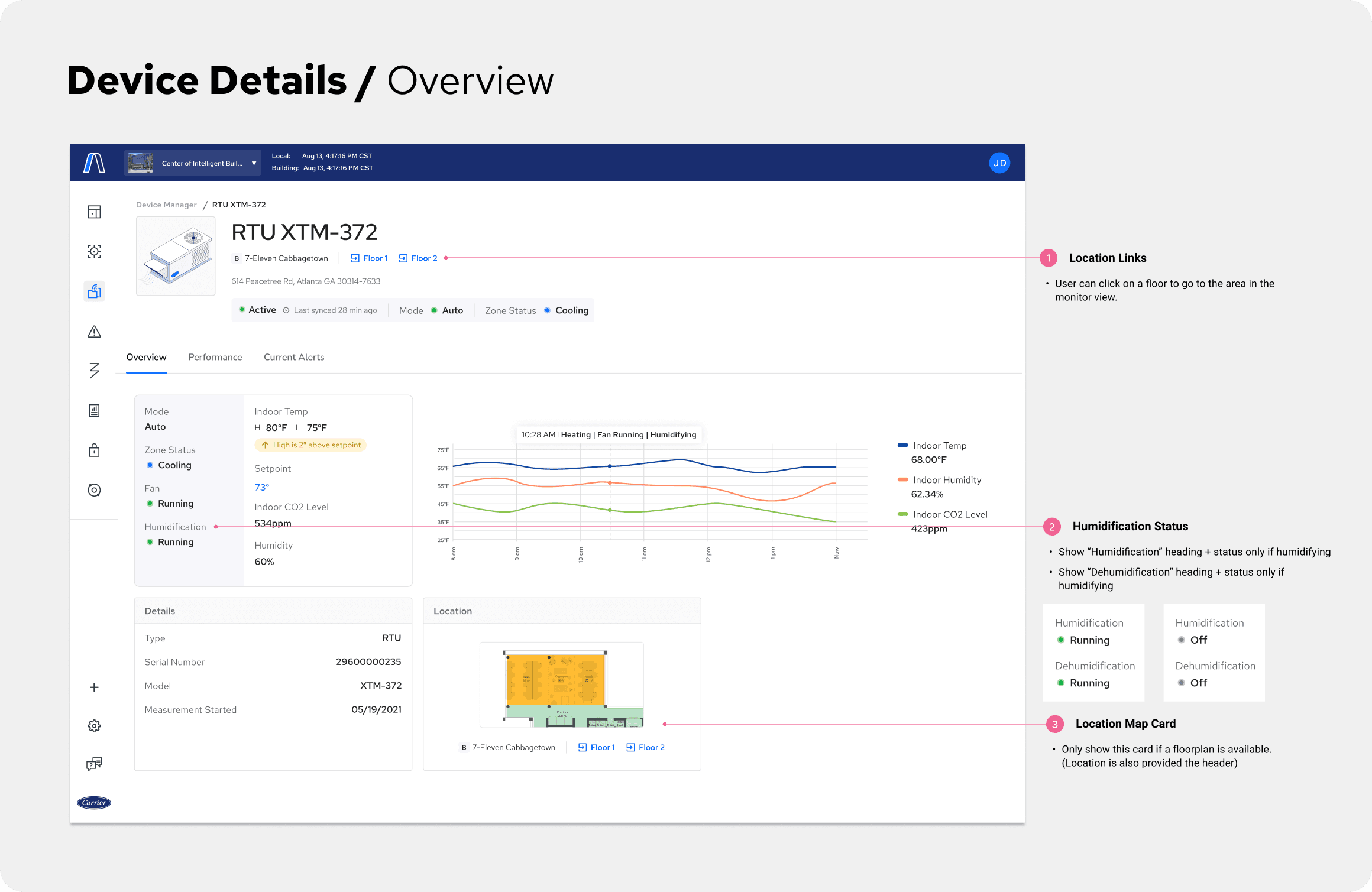Click the dropdown arrow next to building name

(x=254, y=163)
